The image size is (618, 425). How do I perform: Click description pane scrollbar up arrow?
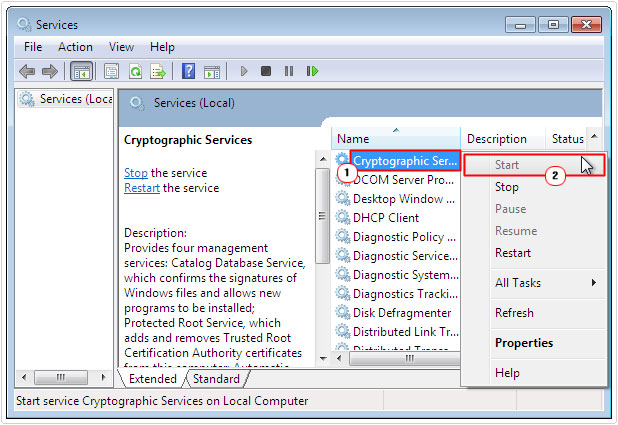coord(323,159)
